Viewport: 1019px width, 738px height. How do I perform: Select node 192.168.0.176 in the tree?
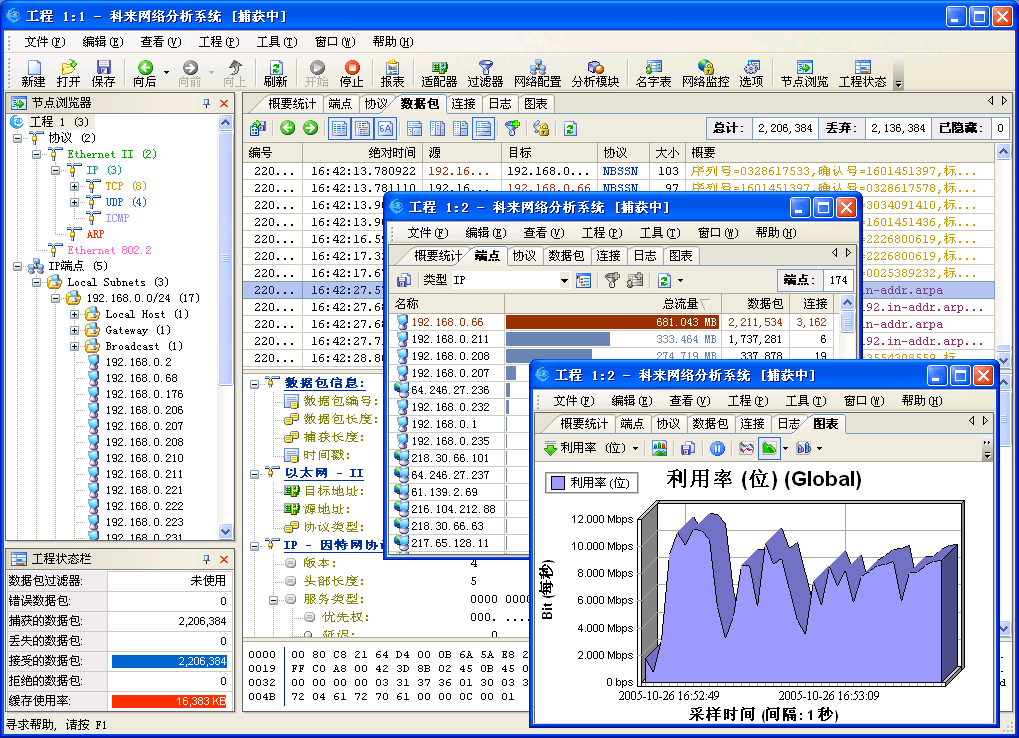pos(144,394)
